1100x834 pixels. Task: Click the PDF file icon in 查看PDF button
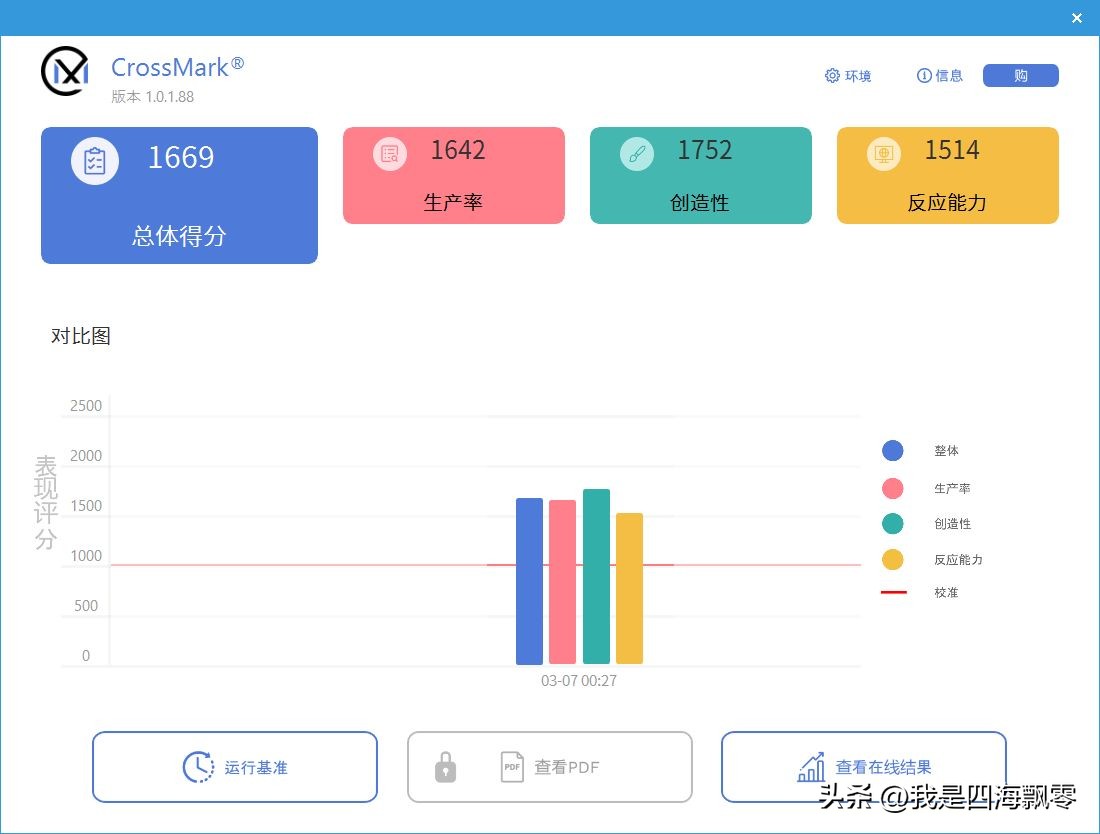pos(511,767)
